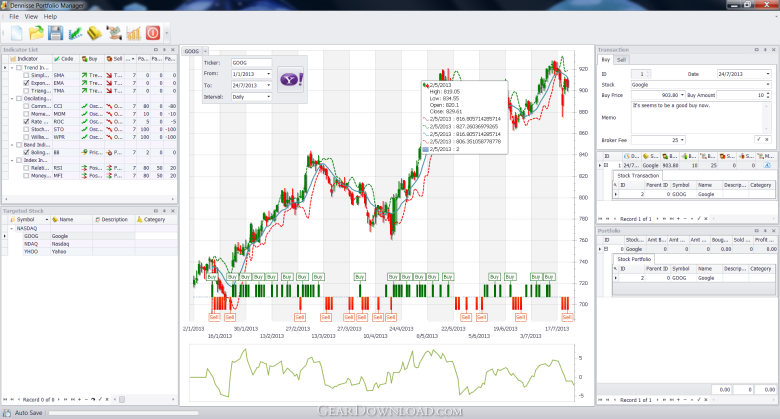Click the New document toolbar icon
This screenshot has height=419, width=780.
click(16, 33)
